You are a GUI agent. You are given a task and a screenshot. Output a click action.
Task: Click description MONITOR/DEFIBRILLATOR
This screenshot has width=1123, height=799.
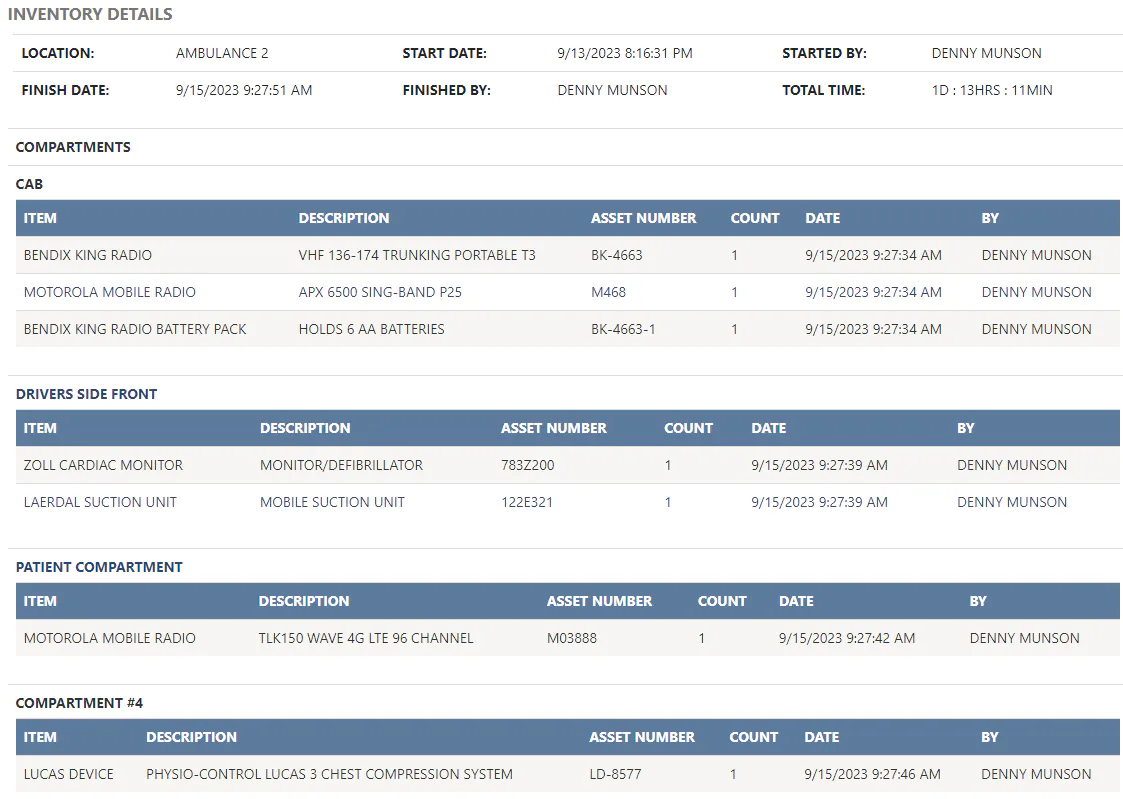tap(342, 465)
